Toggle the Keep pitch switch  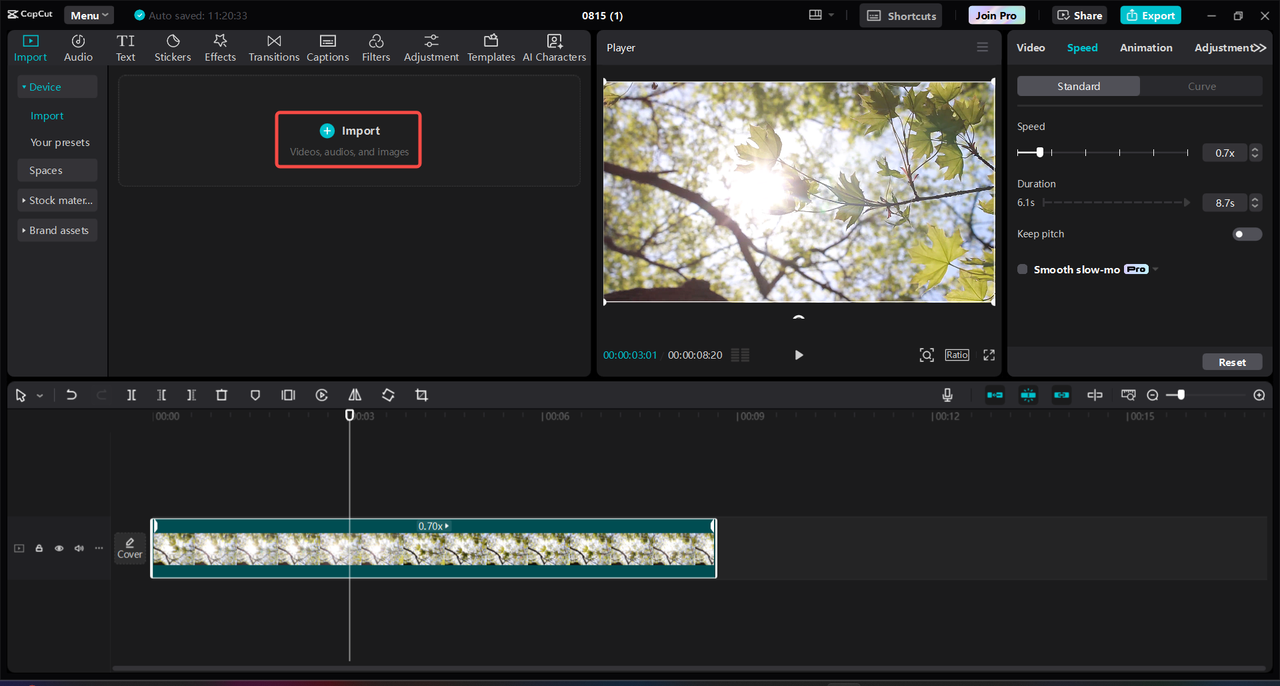[1247, 234]
